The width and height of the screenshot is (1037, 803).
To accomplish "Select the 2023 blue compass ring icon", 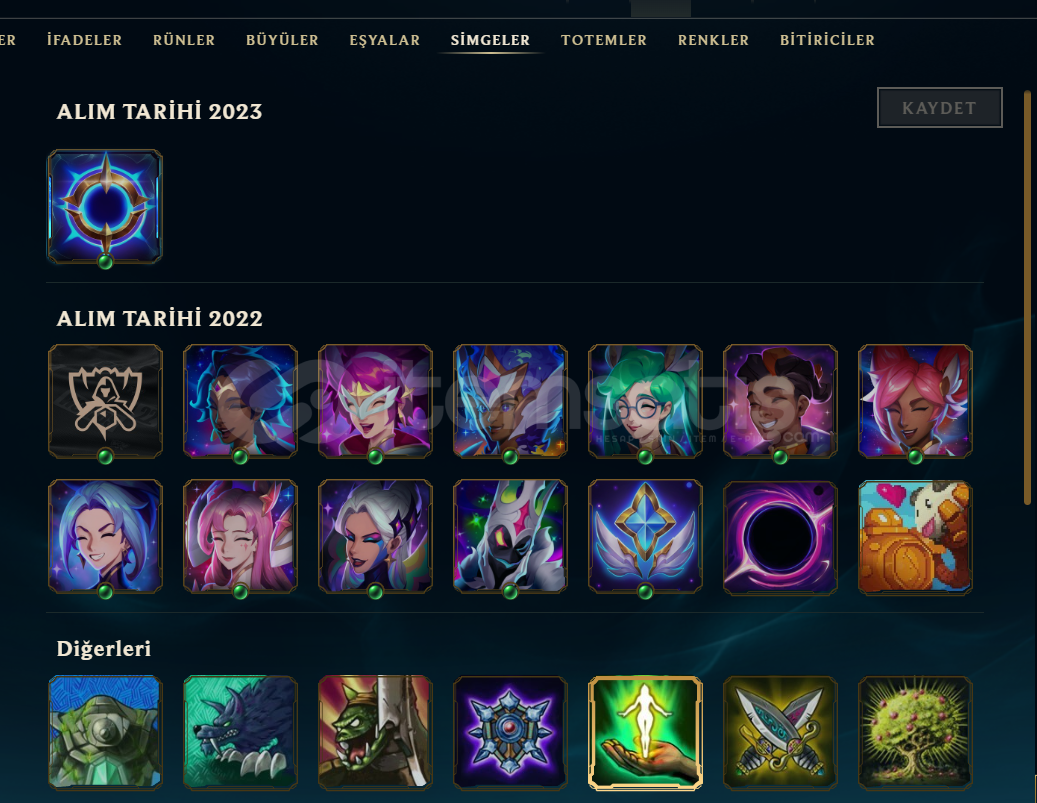I will (x=105, y=206).
